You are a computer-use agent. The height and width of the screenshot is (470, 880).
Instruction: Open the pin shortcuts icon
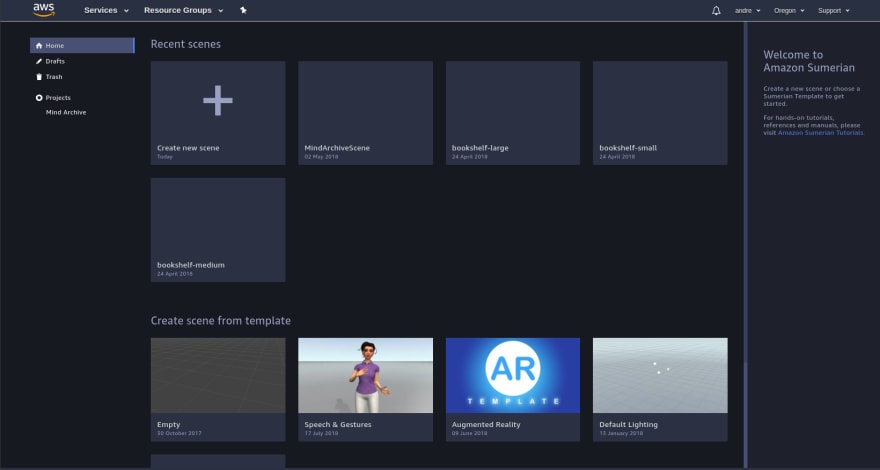[243, 10]
